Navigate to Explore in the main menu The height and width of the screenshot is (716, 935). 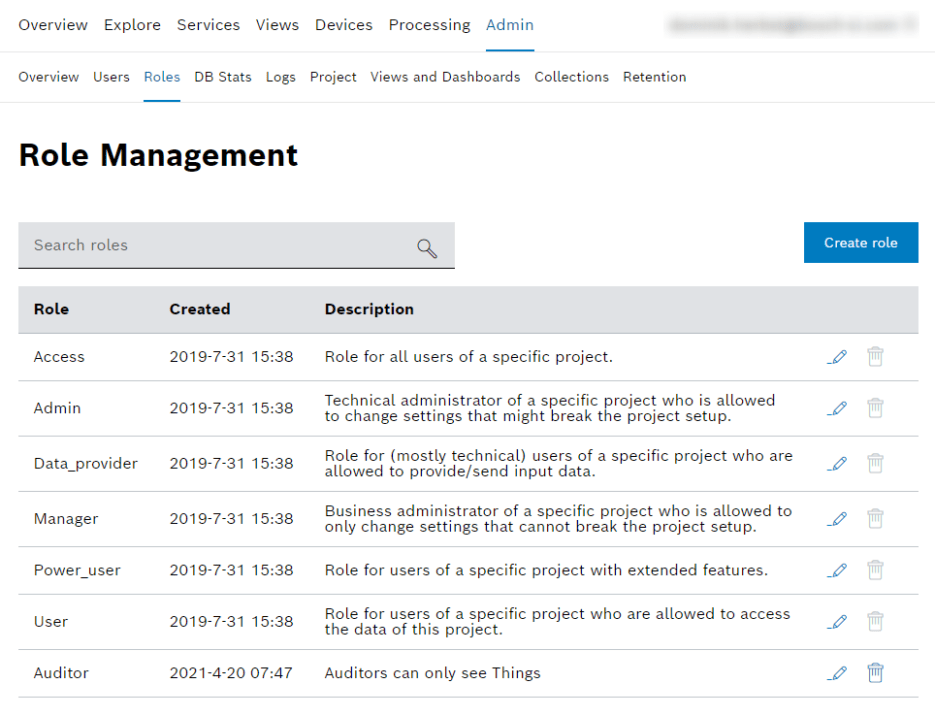pyautogui.click(x=132, y=24)
